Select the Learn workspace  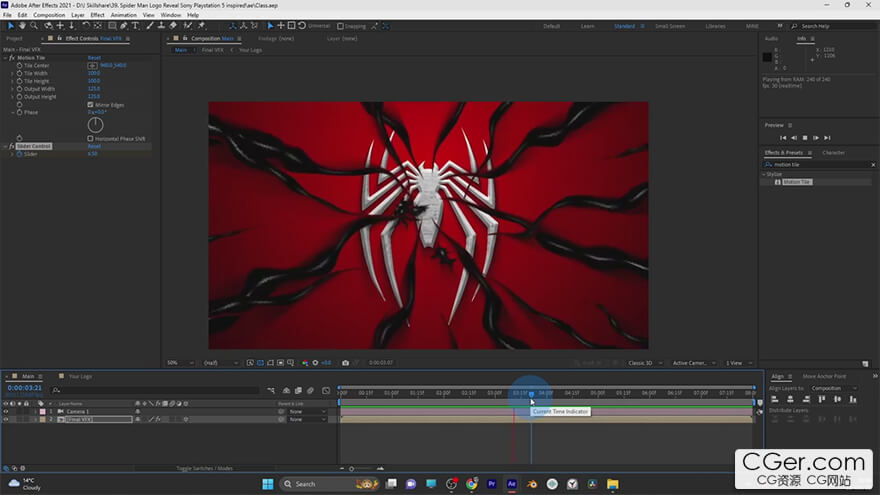pyautogui.click(x=588, y=26)
